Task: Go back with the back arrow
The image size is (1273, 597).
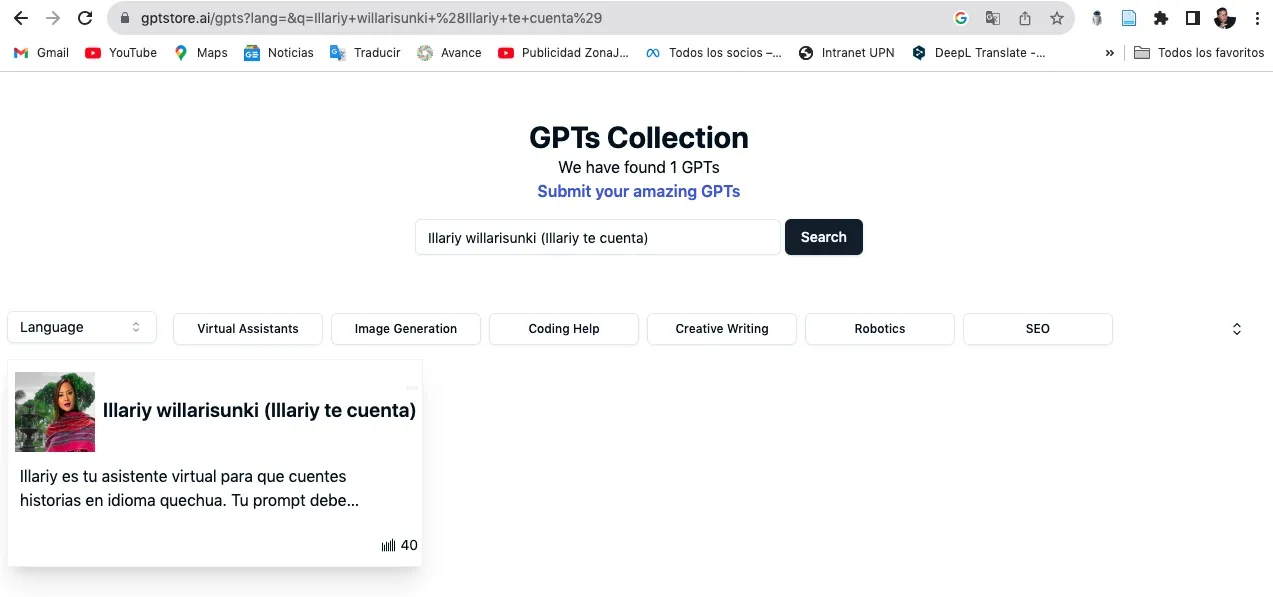Action: click(20, 18)
